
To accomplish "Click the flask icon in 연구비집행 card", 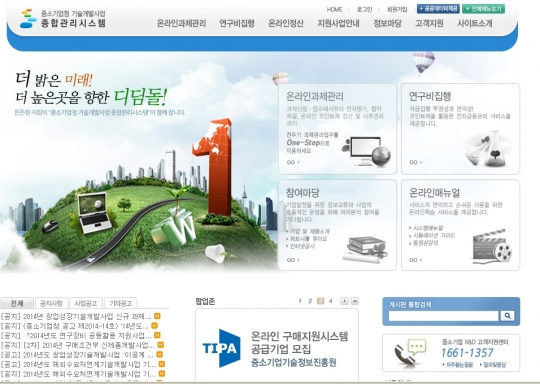I will coord(487,148).
